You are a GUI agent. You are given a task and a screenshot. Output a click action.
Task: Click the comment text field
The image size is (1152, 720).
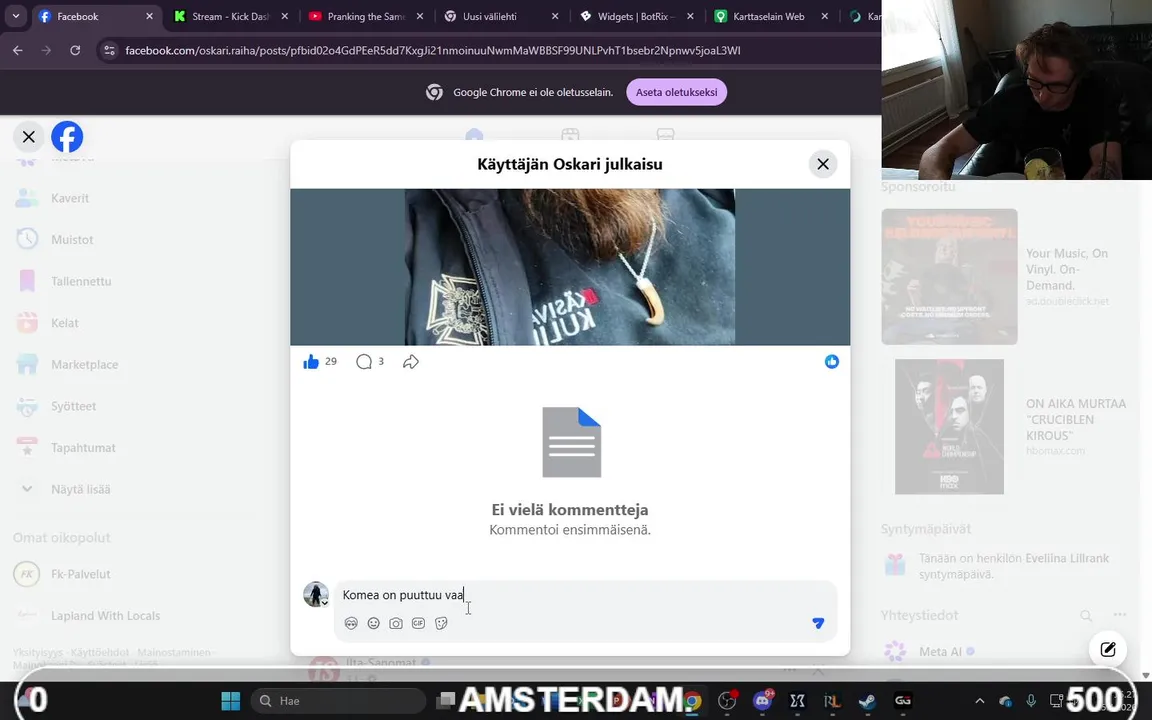[x=585, y=595]
